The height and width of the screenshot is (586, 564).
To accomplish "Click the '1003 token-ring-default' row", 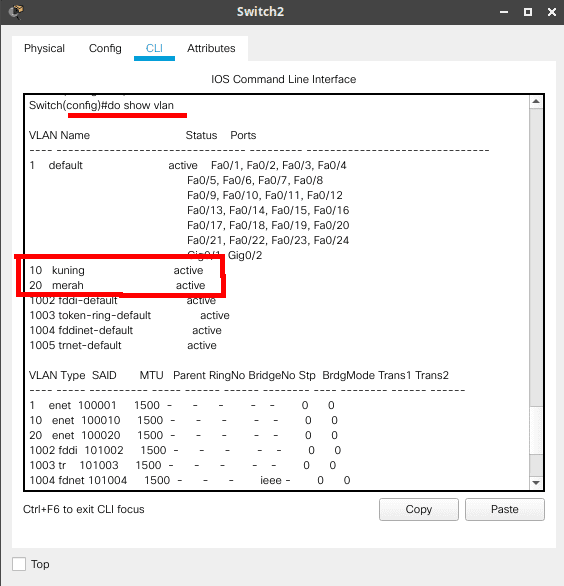I will tap(129, 315).
